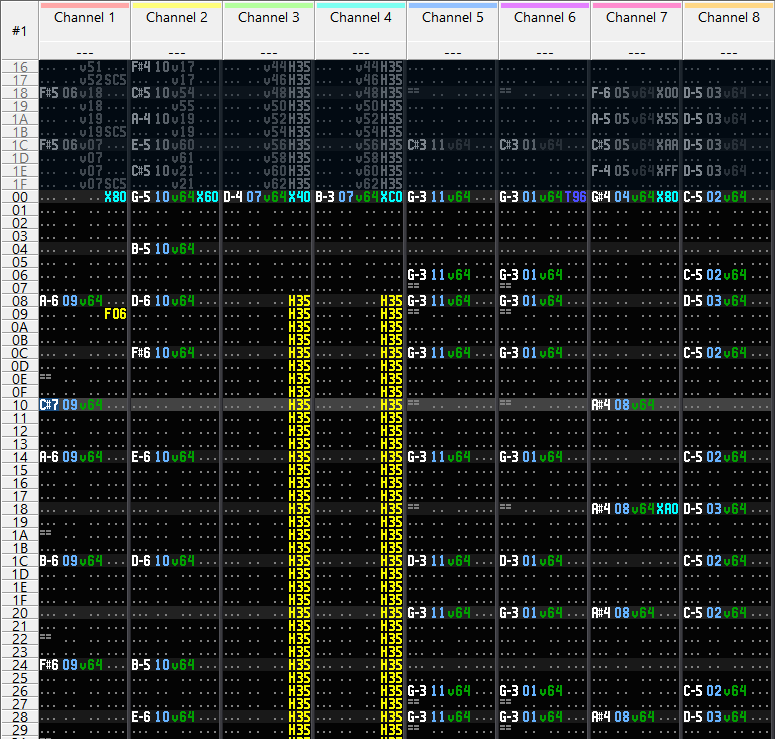Click the Channel 5 header label
The width and height of the screenshot is (775, 739).
pyautogui.click(x=452, y=18)
